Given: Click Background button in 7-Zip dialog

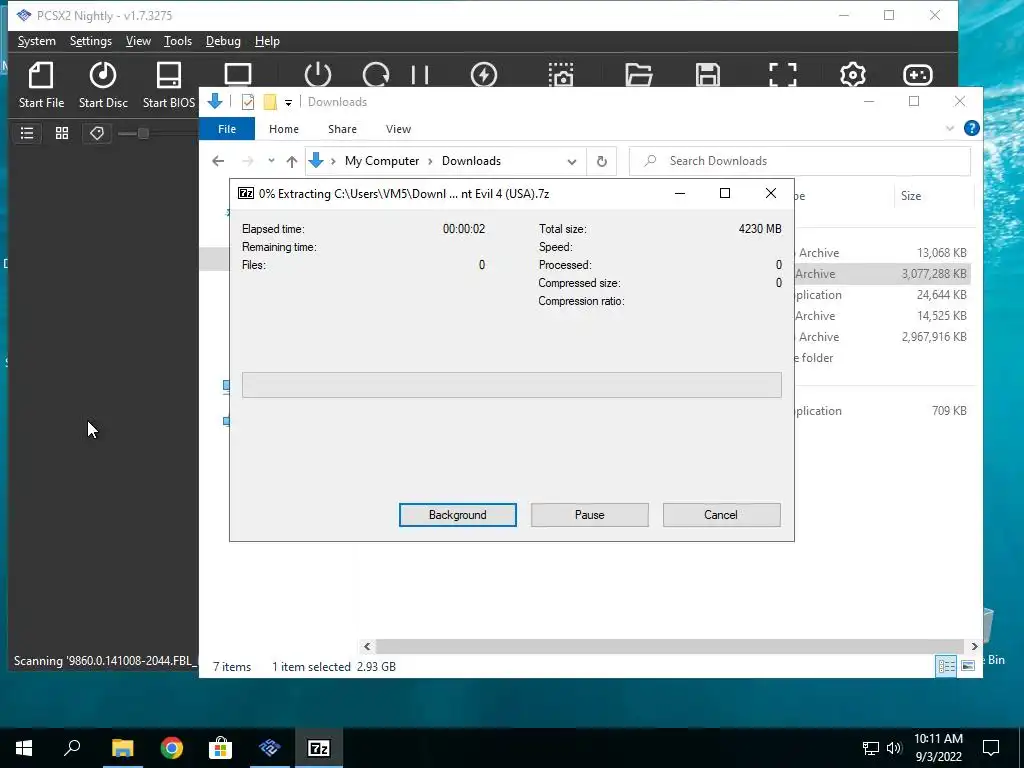Looking at the screenshot, I should pos(458,515).
